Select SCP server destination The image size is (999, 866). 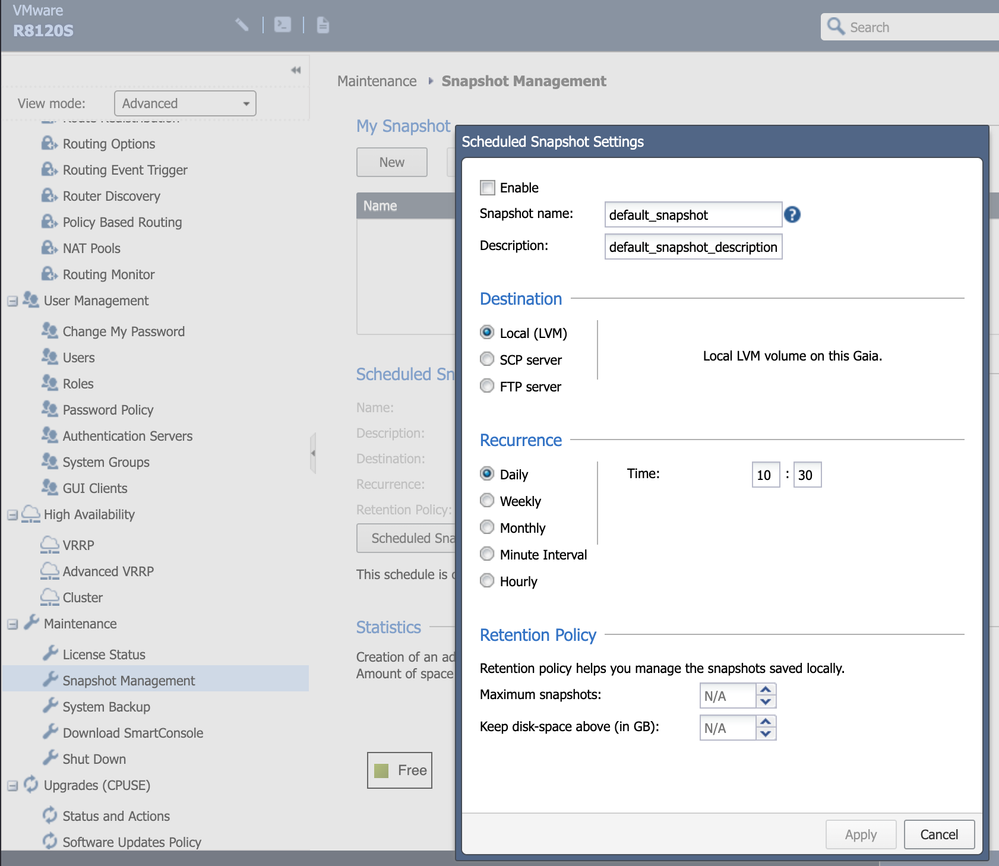[487, 359]
